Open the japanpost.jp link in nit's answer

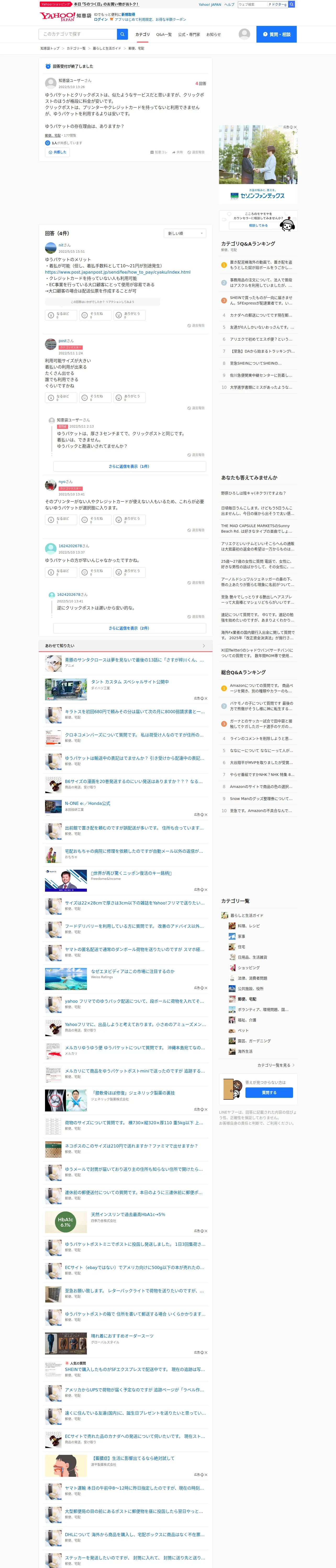118,272
